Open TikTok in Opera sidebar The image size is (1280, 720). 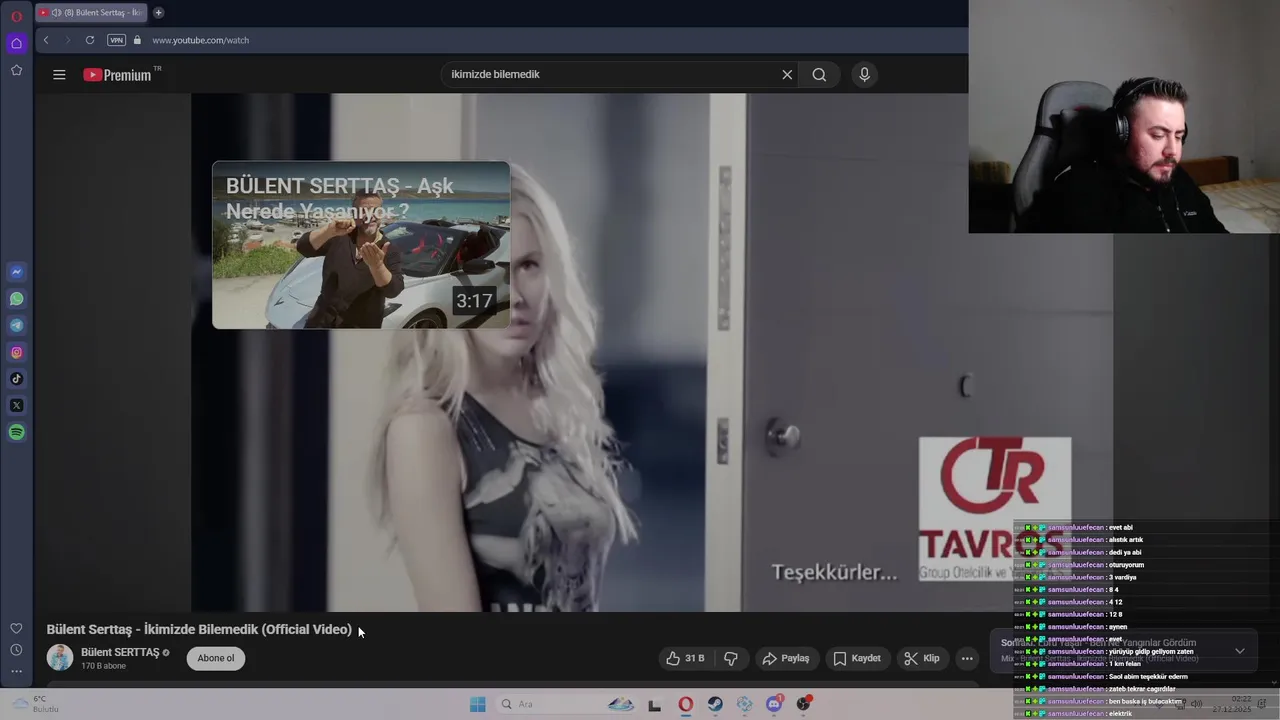pyautogui.click(x=16, y=379)
